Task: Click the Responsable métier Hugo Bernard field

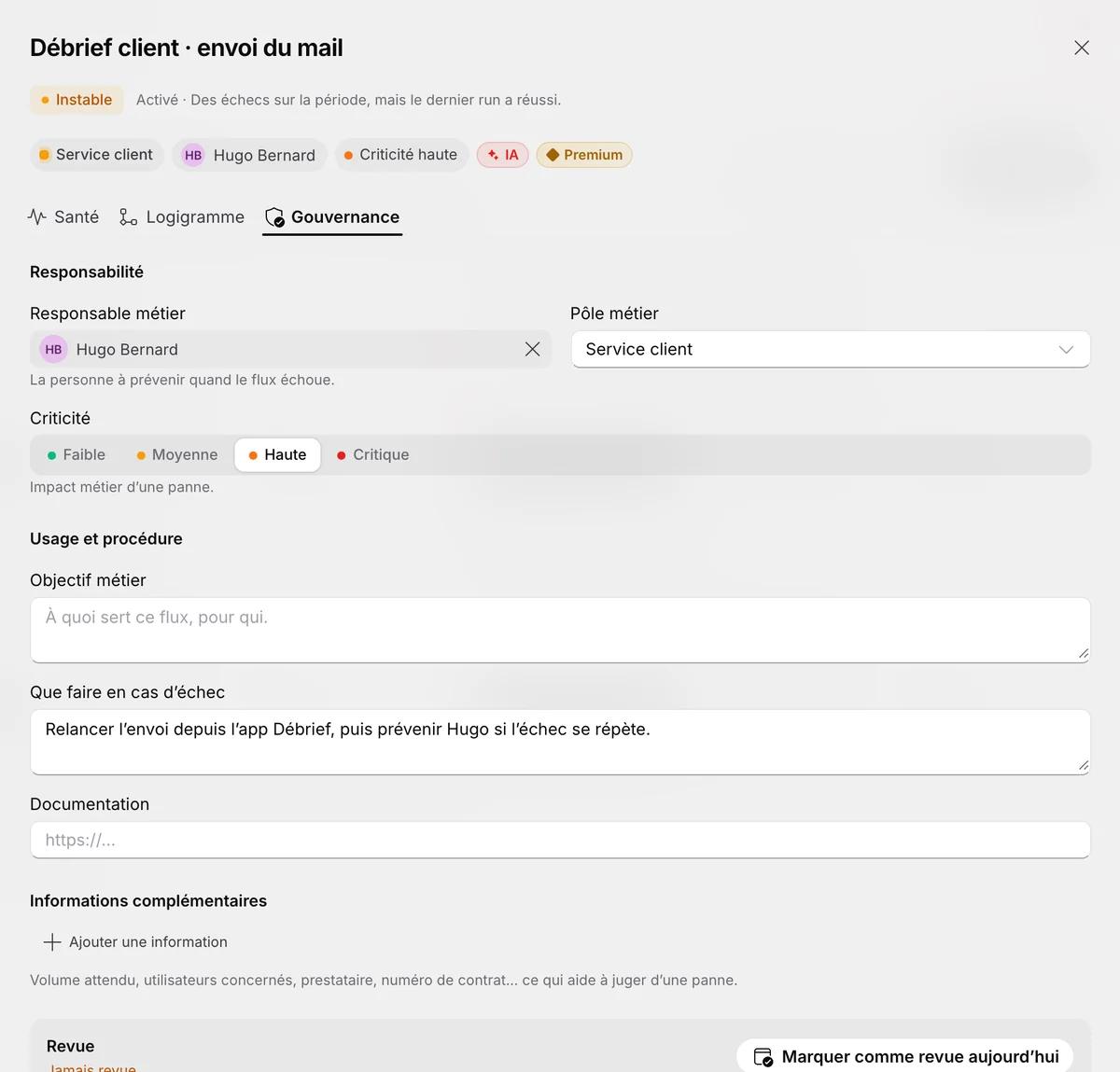Action: point(290,349)
